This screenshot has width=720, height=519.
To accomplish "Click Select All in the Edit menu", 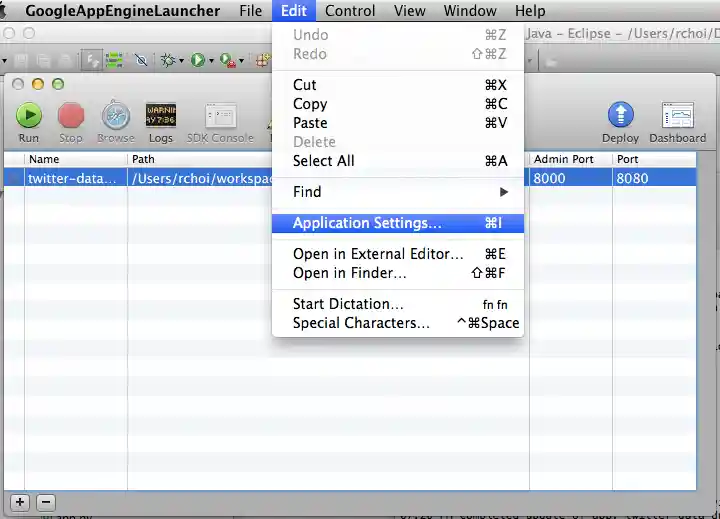I will (324, 161).
